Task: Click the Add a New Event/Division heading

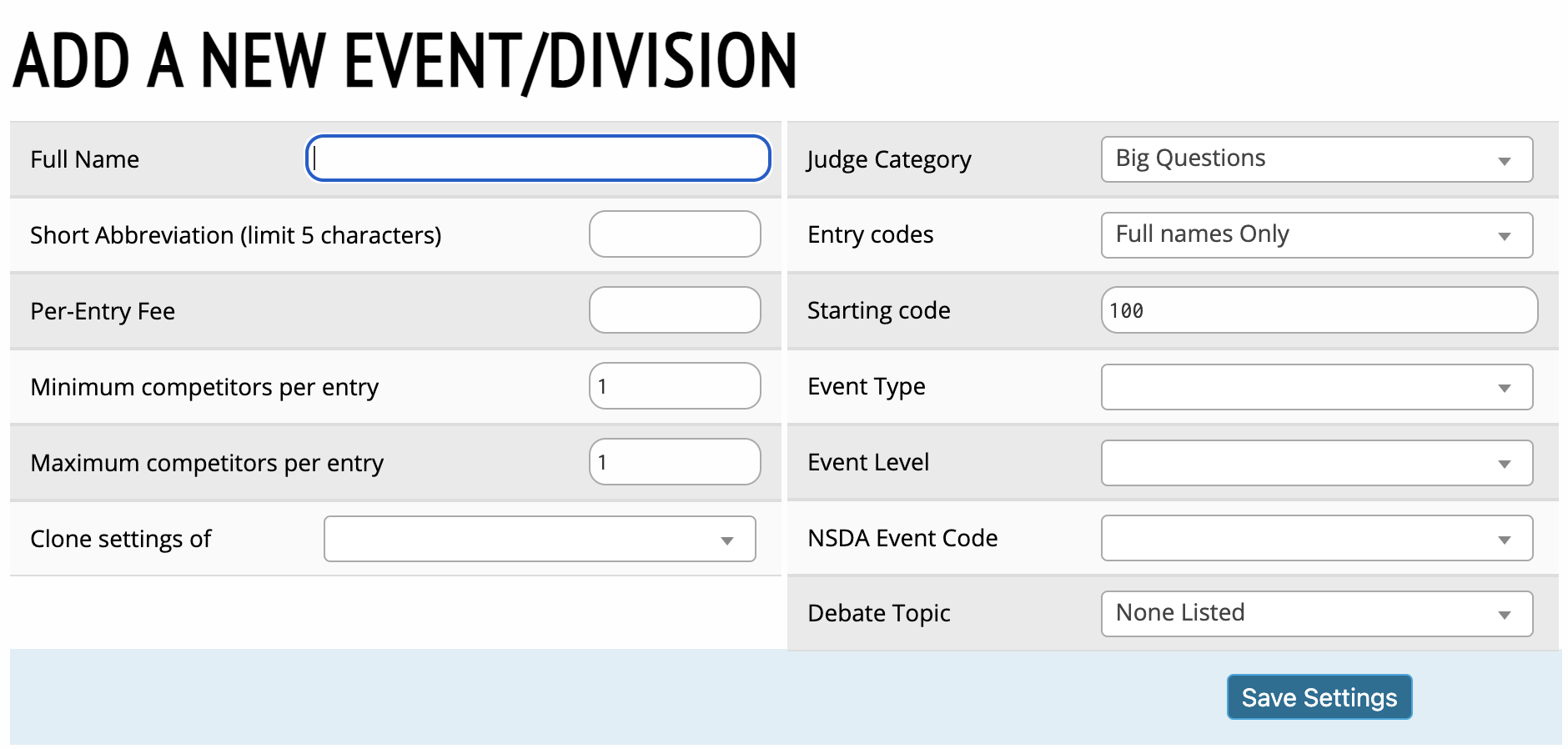Action: (405, 61)
